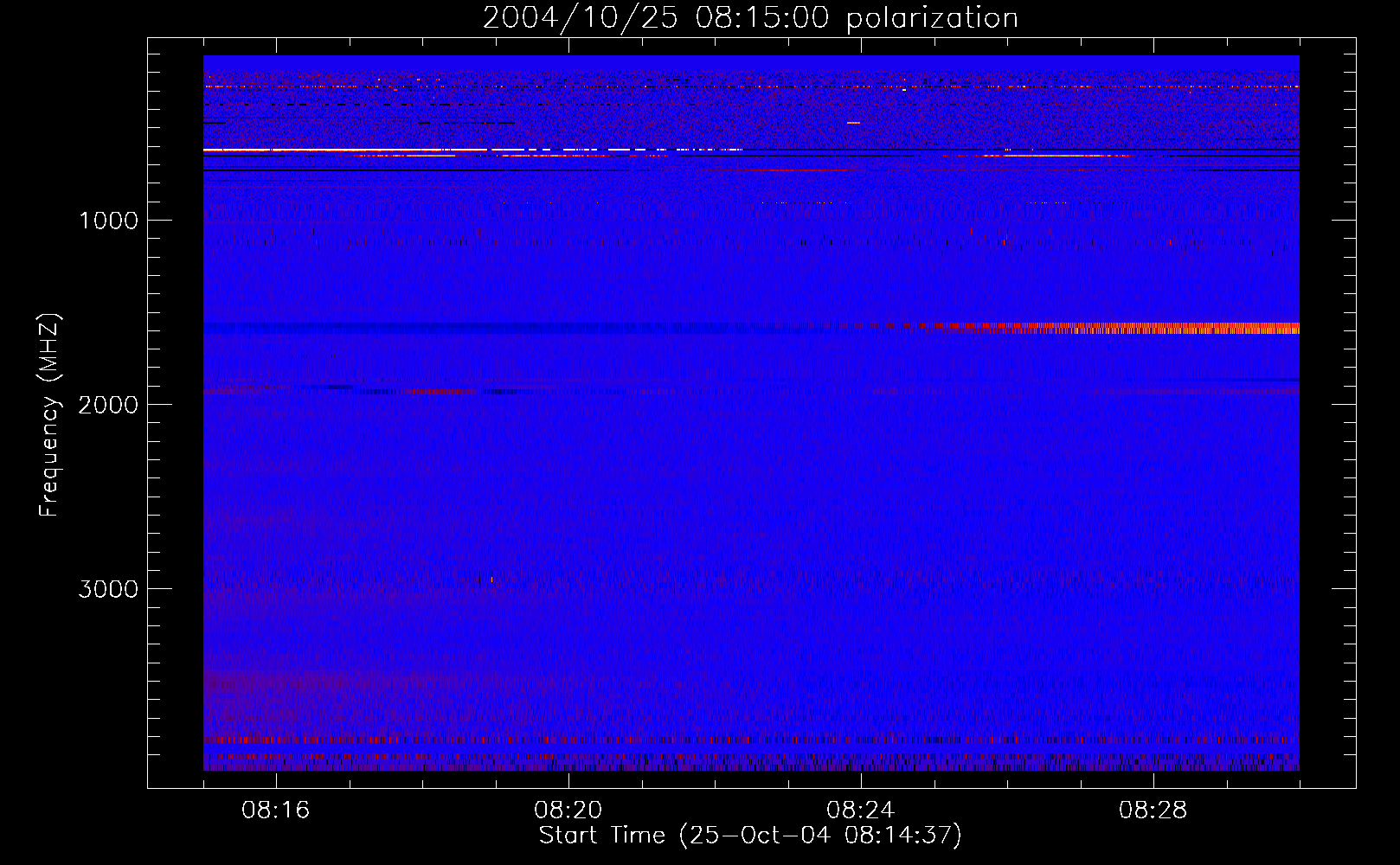Click the 08:20 time tick label
Screen dimensions: 1400x865
(568, 811)
